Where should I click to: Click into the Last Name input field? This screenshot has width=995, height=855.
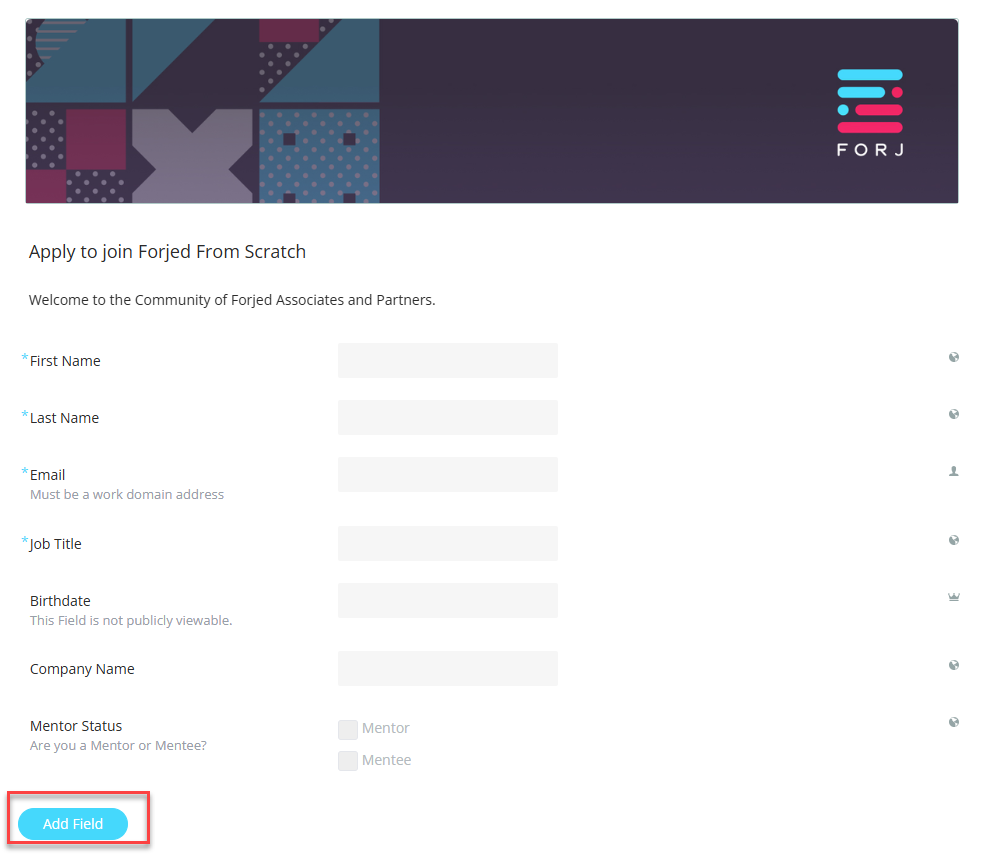448,417
